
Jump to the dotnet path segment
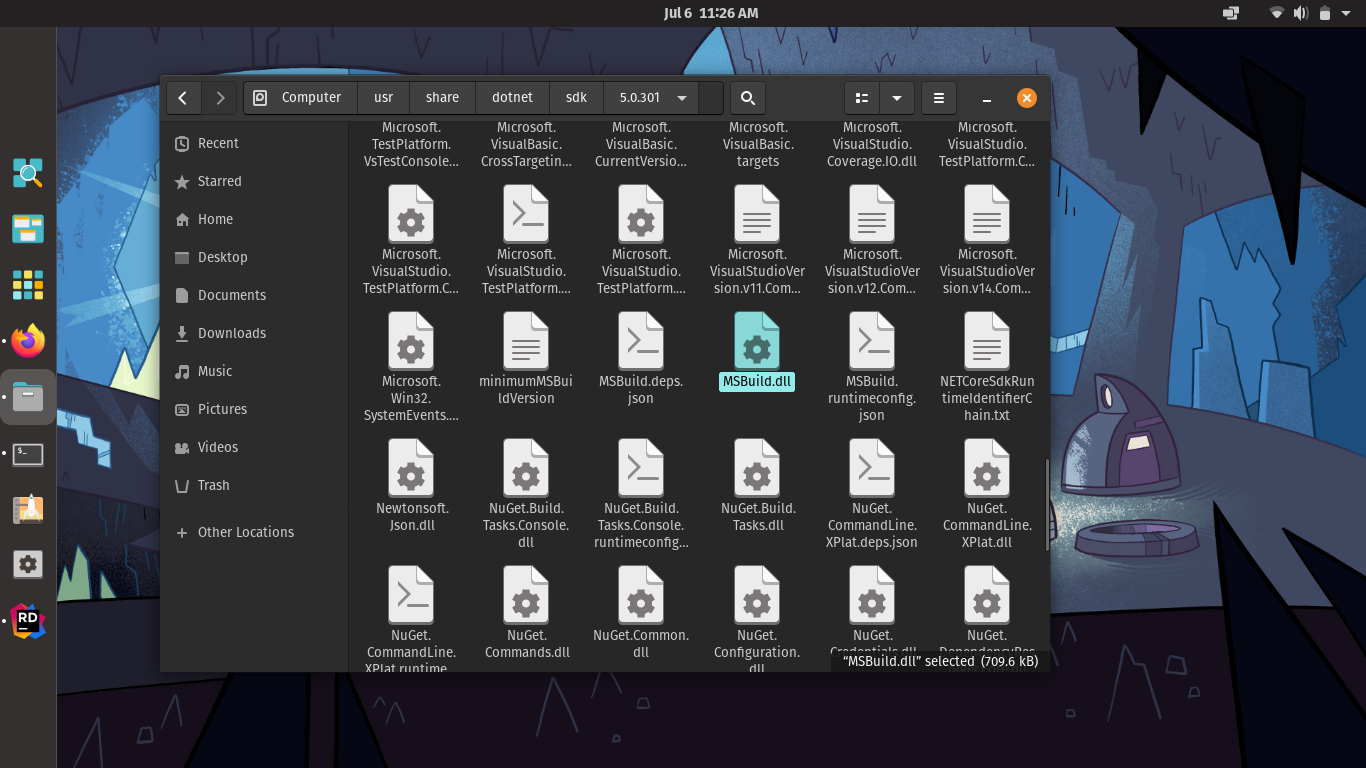coord(512,98)
